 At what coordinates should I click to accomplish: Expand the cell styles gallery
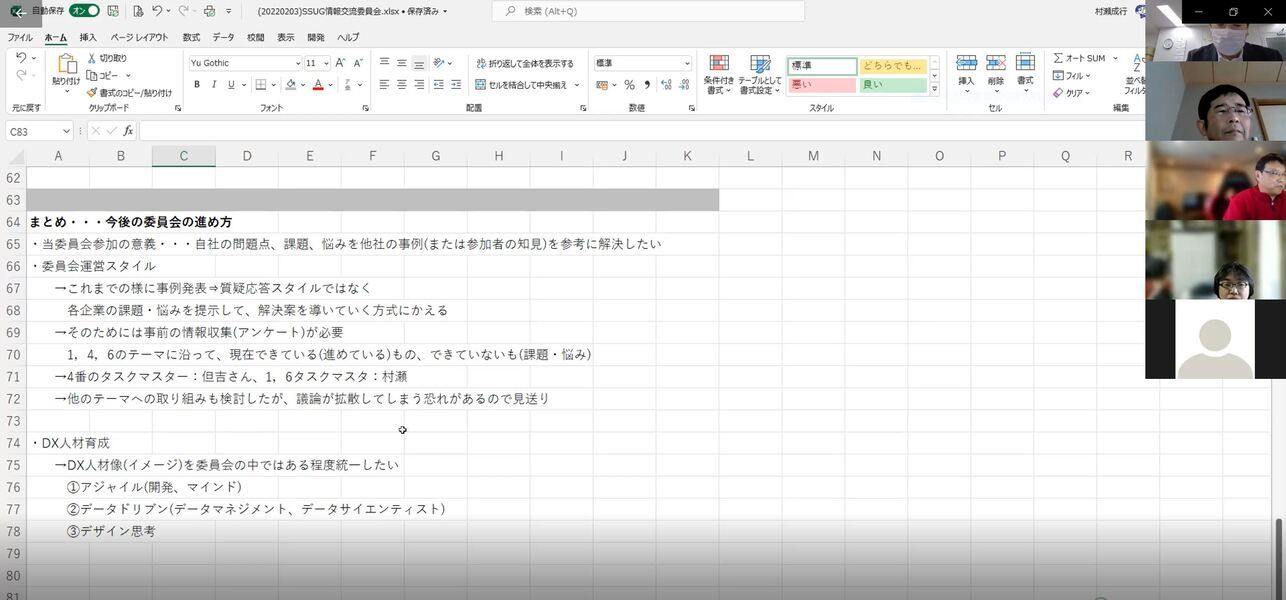[935, 89]
